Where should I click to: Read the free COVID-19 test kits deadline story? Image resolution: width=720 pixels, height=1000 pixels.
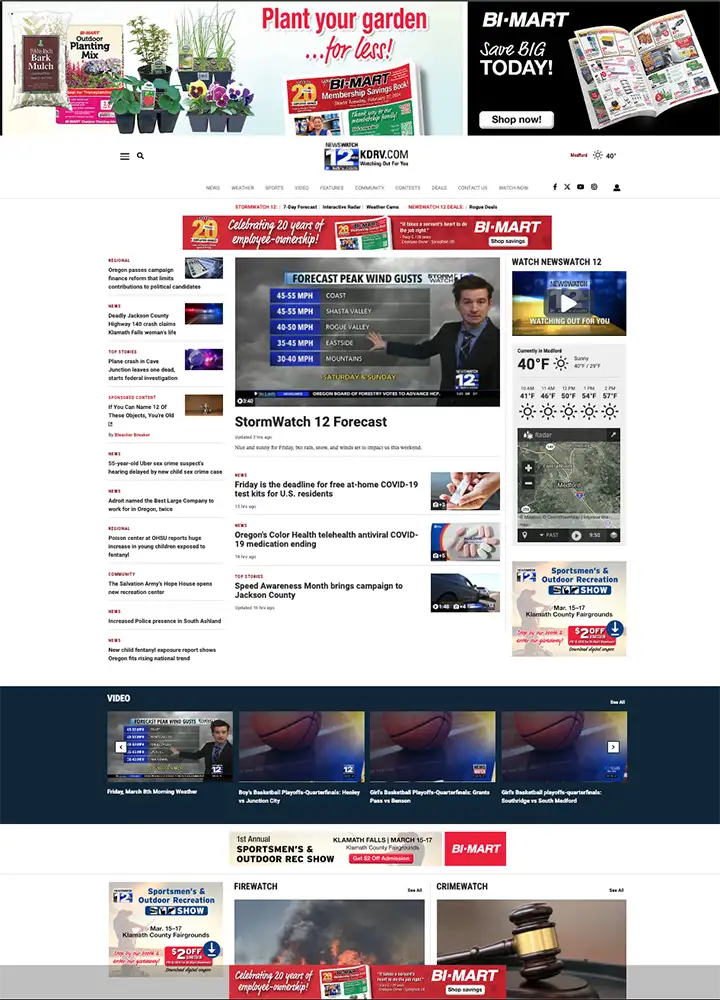(x=327, y=489)
